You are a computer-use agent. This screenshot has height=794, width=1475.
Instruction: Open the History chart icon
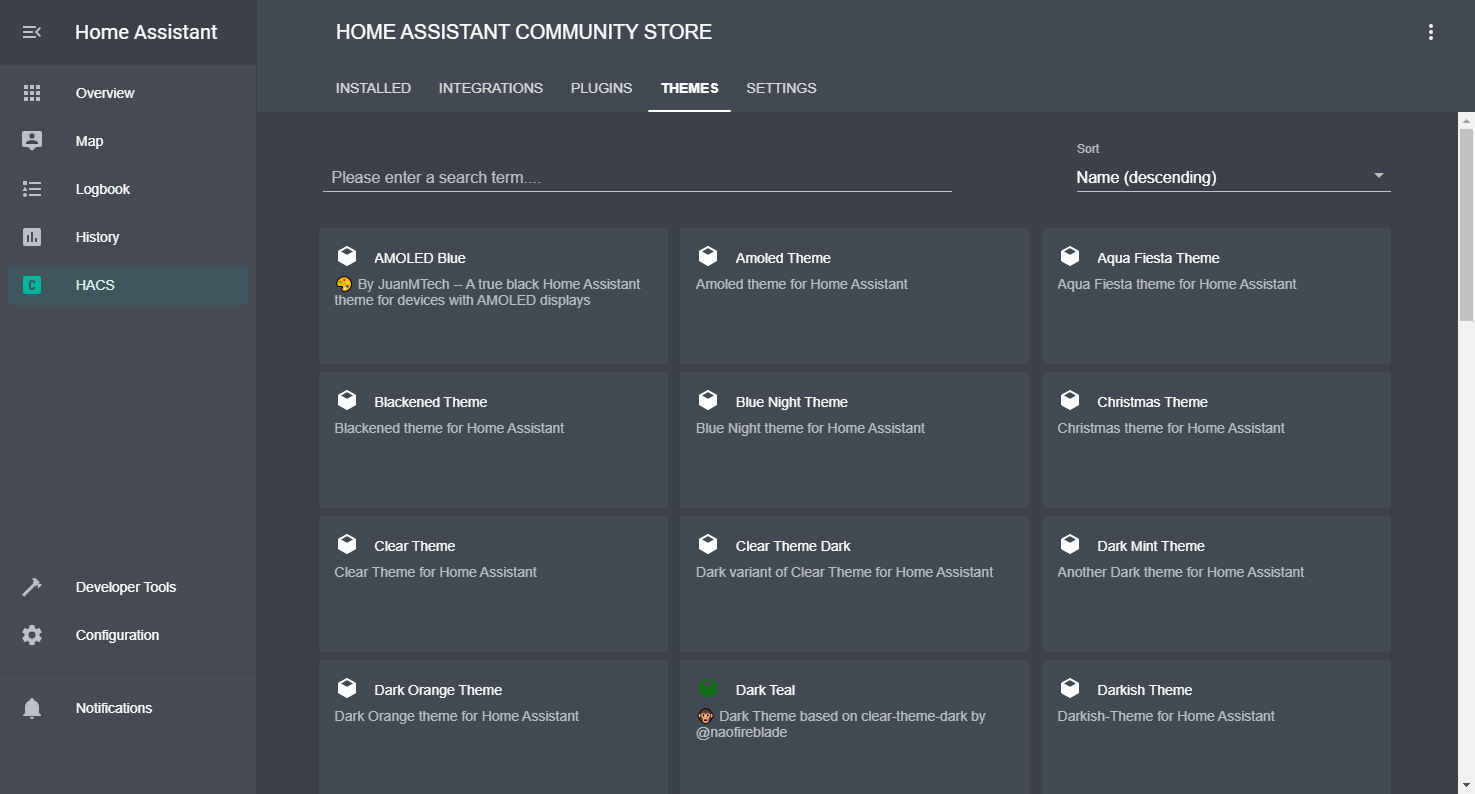[x=32, y=237]
